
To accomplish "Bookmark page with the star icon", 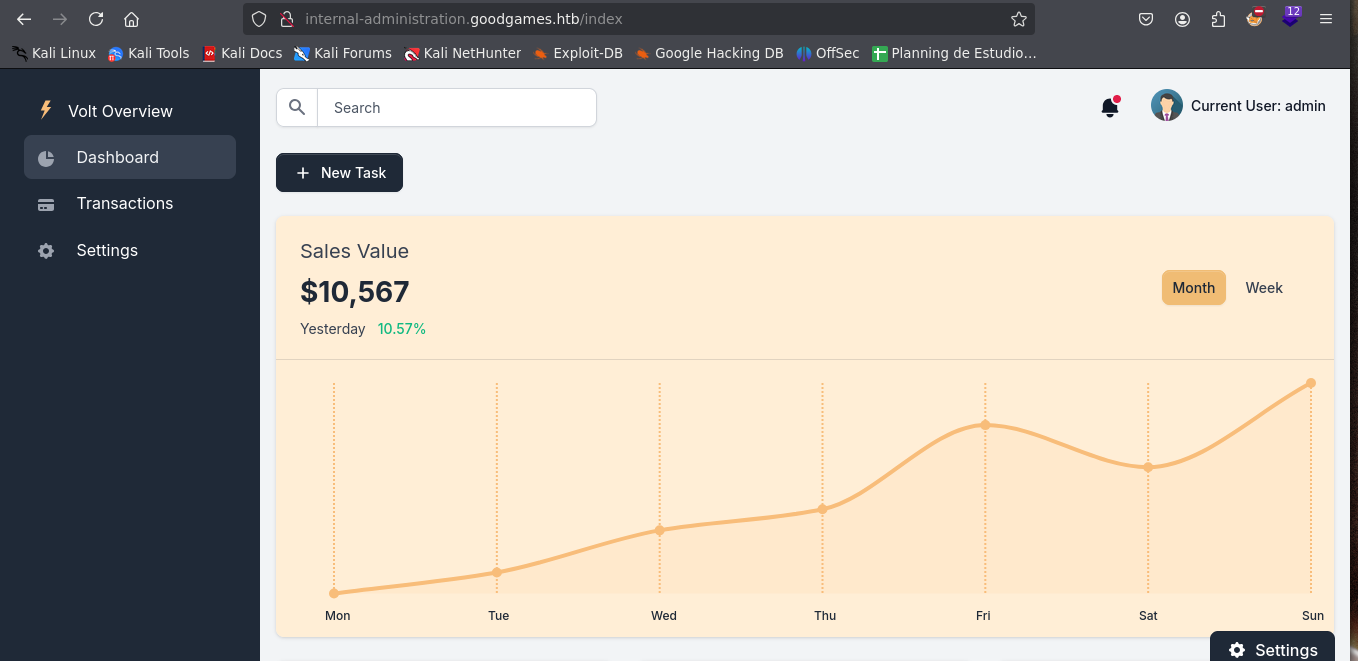I will (x=1018, y=19).
